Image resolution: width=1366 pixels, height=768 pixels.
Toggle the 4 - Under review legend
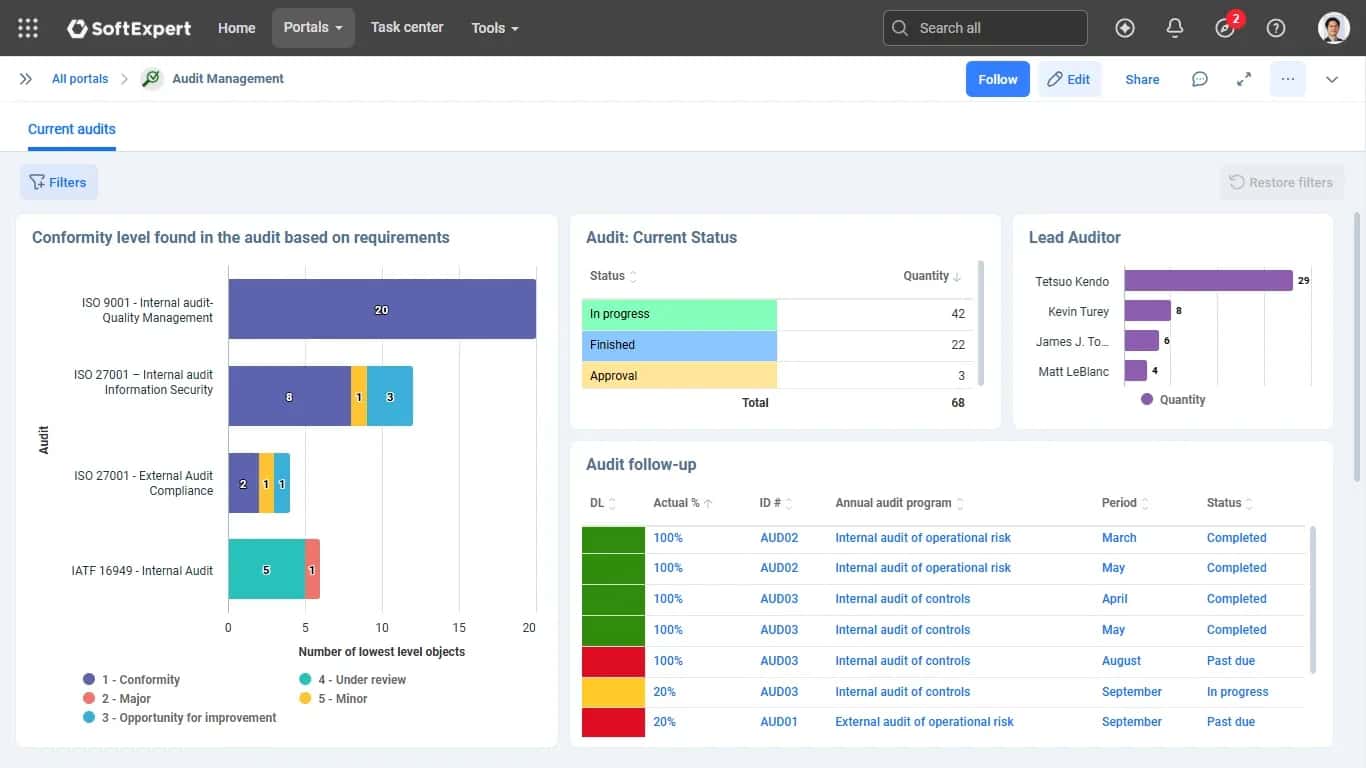[353, 680]
